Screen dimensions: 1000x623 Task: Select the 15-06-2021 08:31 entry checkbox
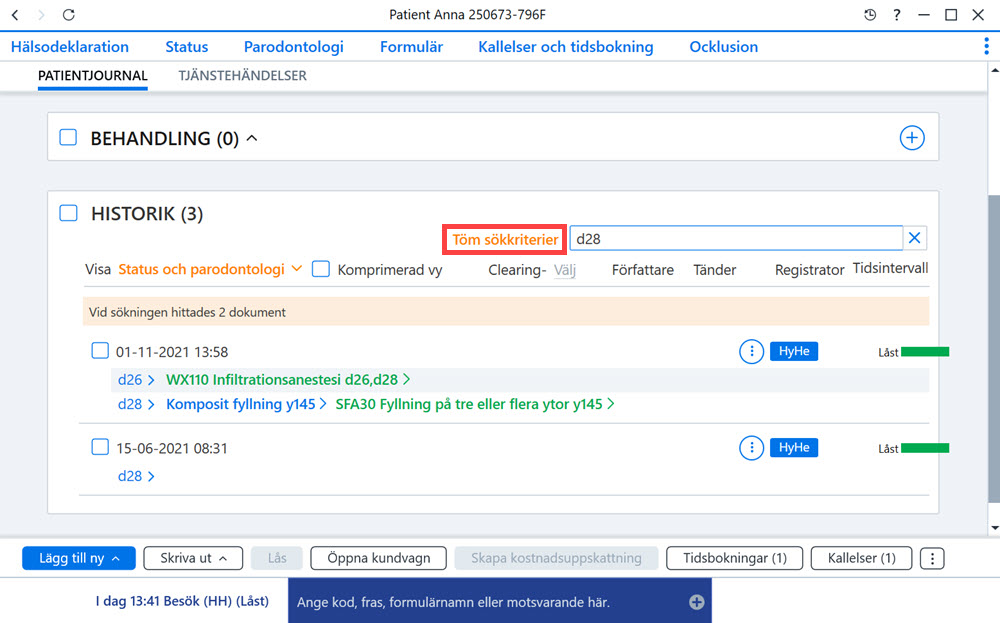[x=100, y=447]
